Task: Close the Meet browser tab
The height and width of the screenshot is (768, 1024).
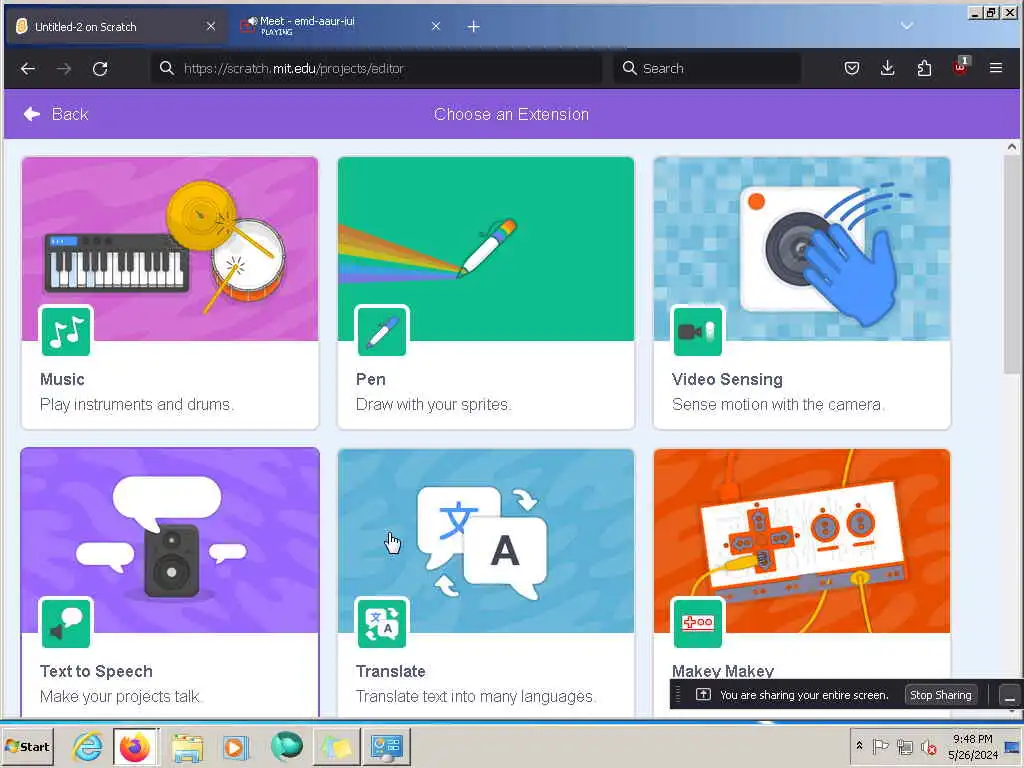Action: pyautogui.click(x=436, y=26)
